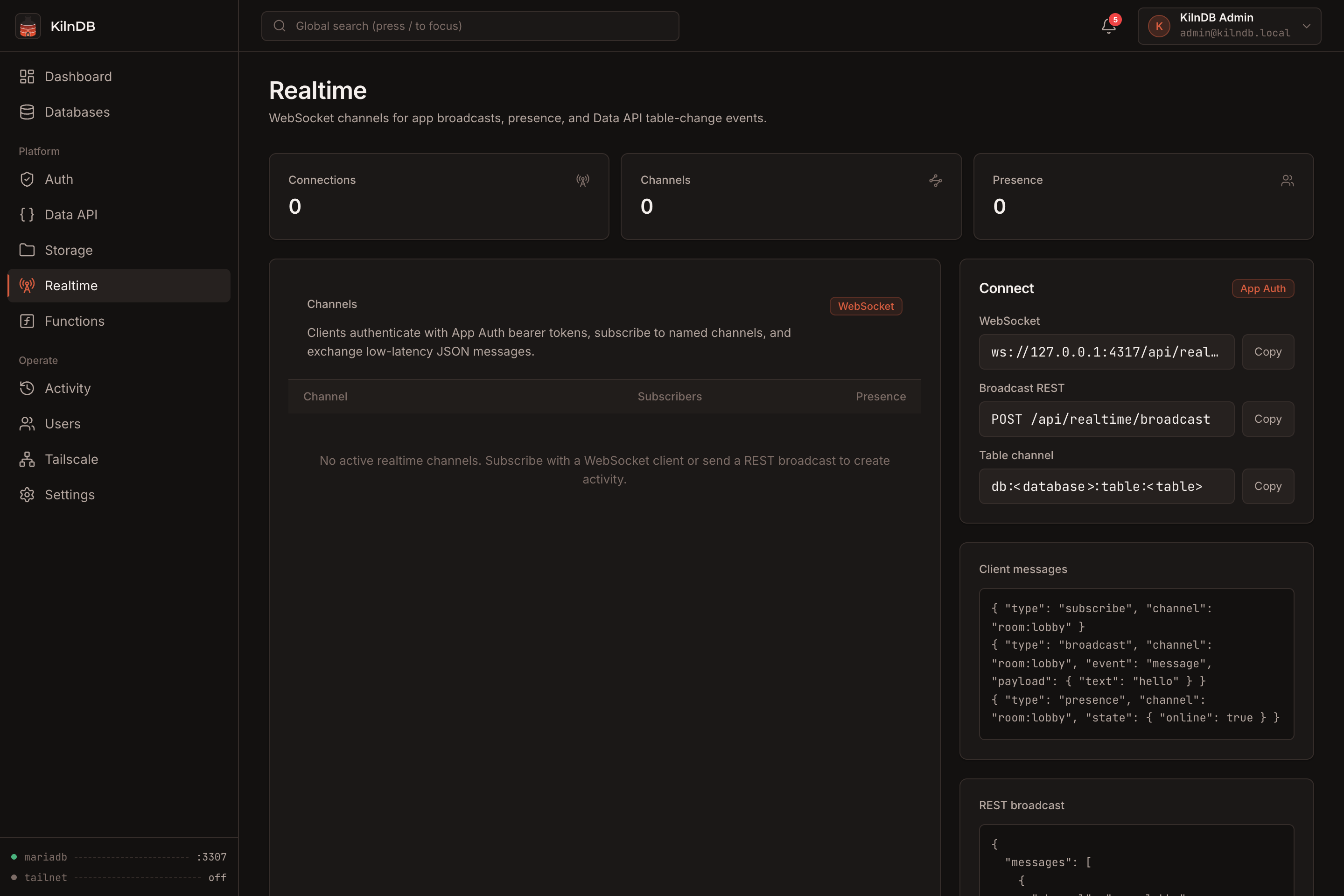Image resolution: width=1344 pixels, height=896 pixels.
Task: Click the Connect panel heading
Action: point(1006,288)
